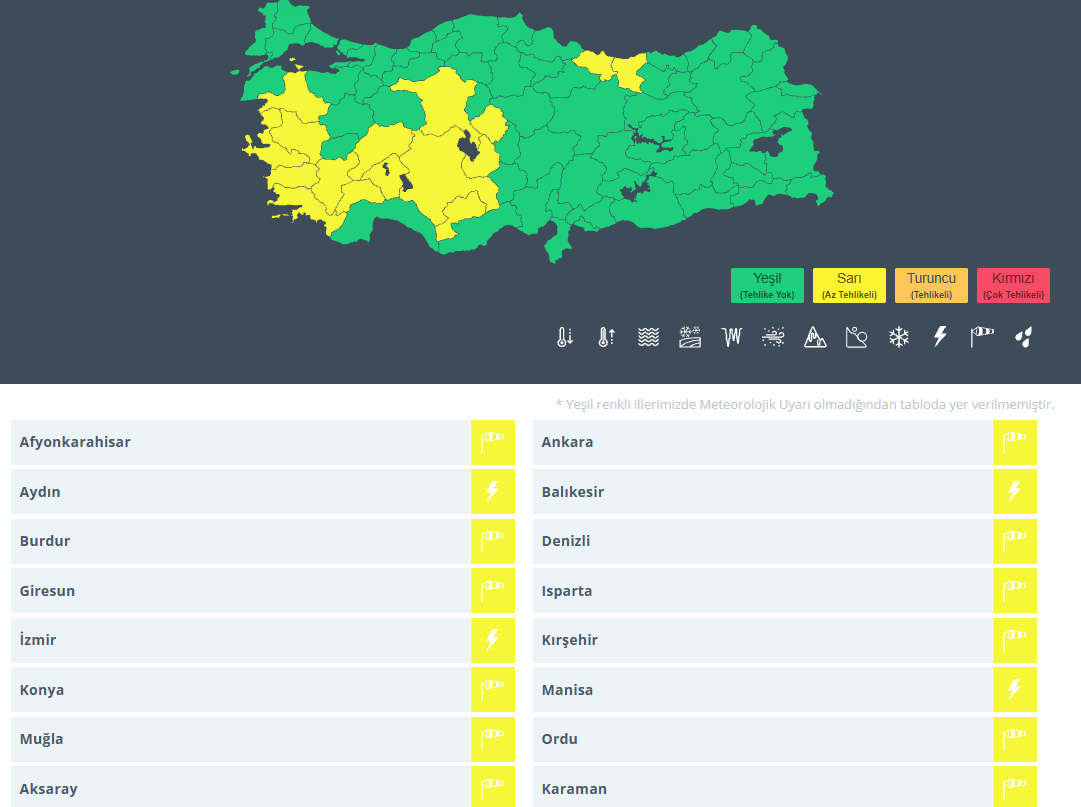
Task: Select the Konya province entry
Action: pos(240,690)
